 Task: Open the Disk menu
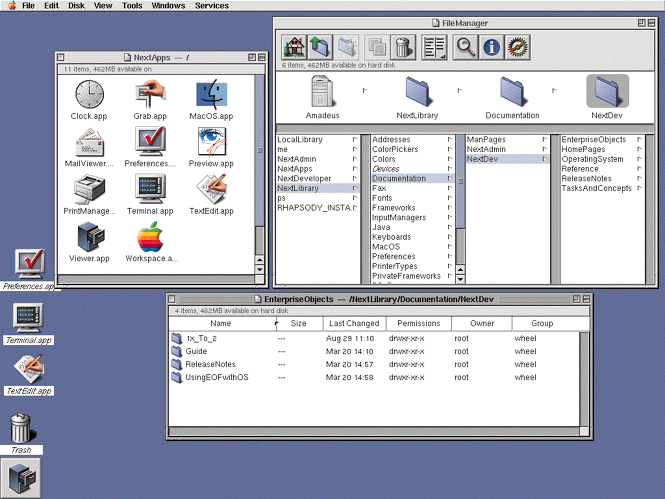pos(76,6)
